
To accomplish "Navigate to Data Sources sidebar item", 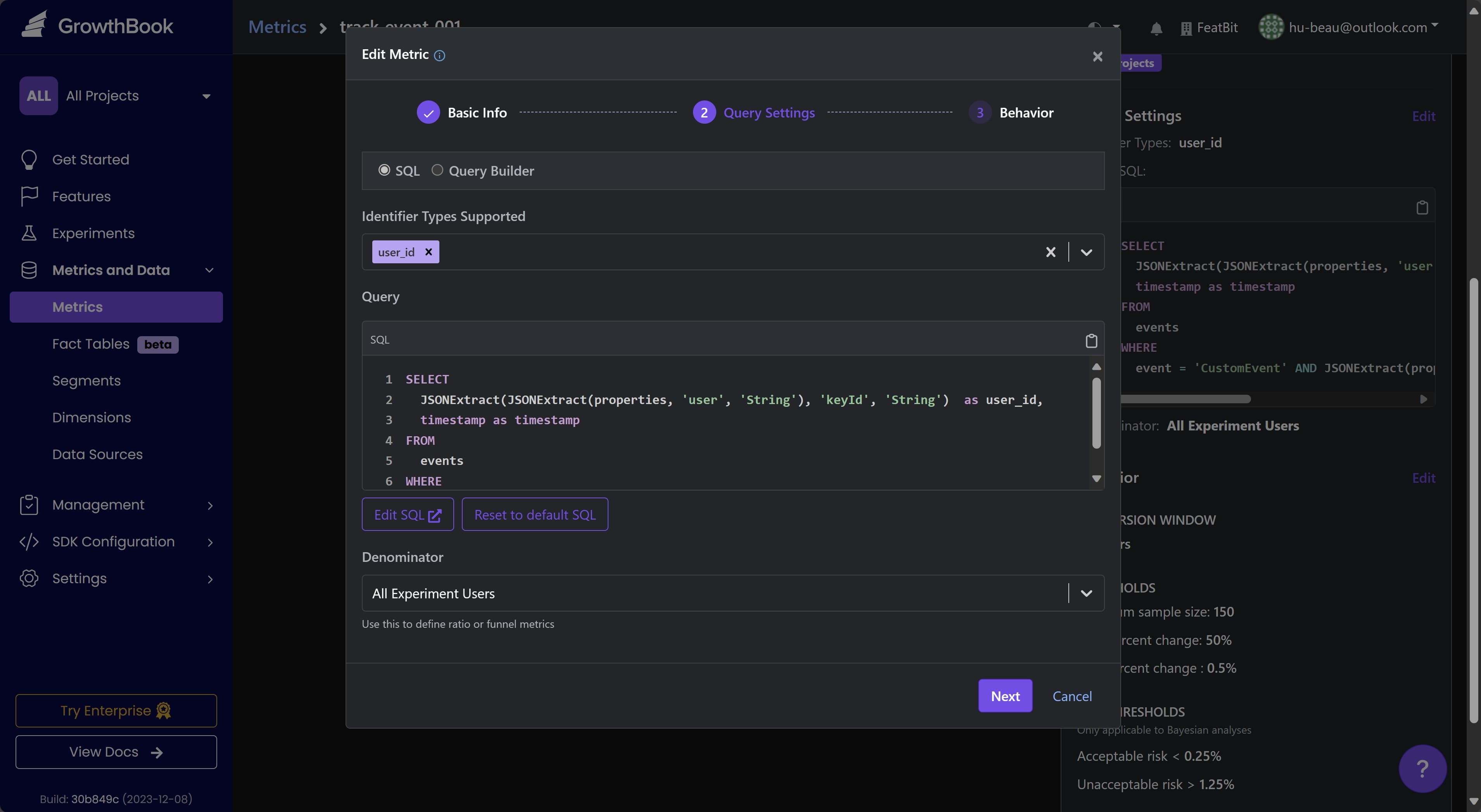I will pyautogui.click(x=97, y=454).
